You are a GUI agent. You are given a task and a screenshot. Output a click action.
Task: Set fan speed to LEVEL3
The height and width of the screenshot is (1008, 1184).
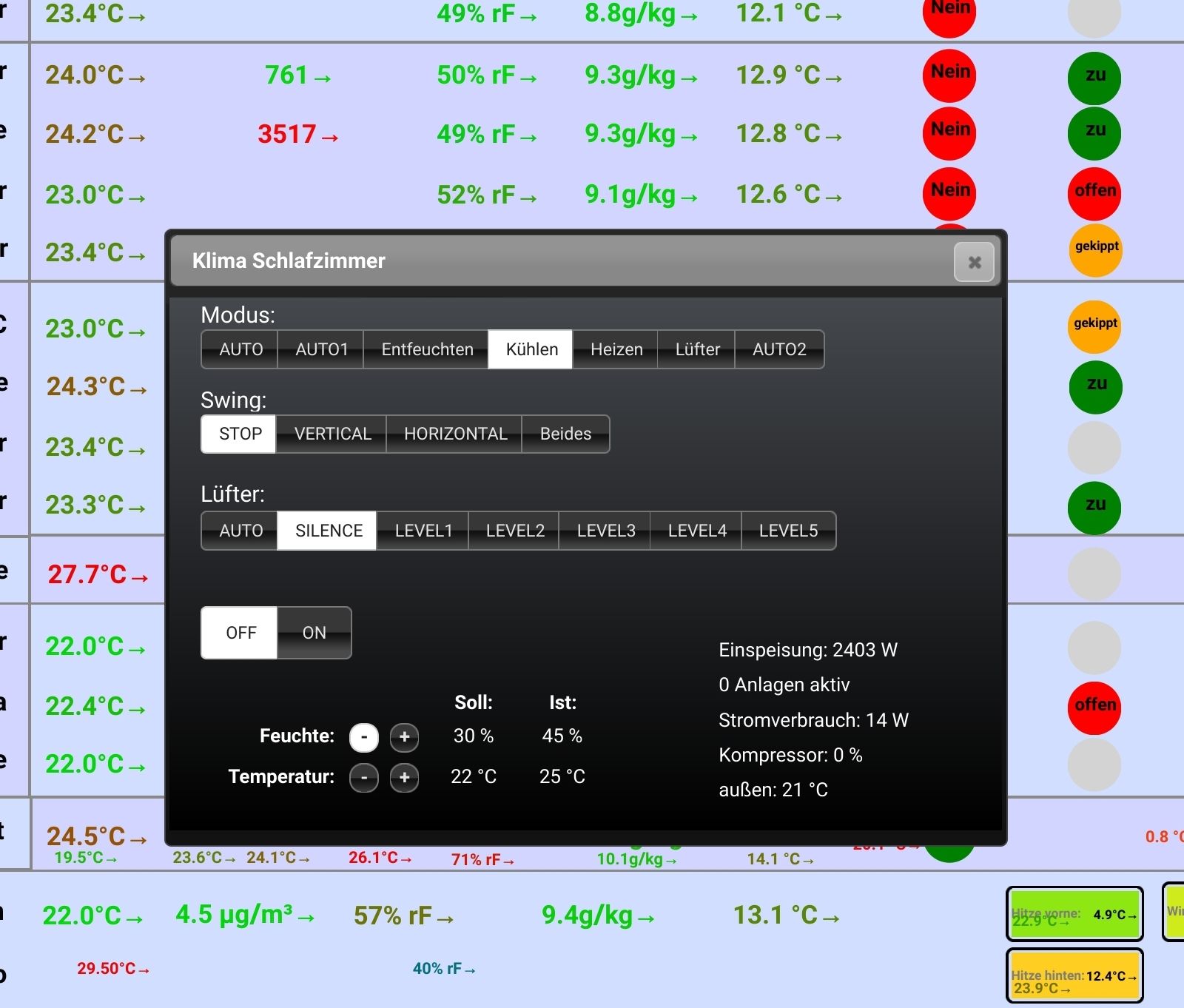[x=605, y=531]
